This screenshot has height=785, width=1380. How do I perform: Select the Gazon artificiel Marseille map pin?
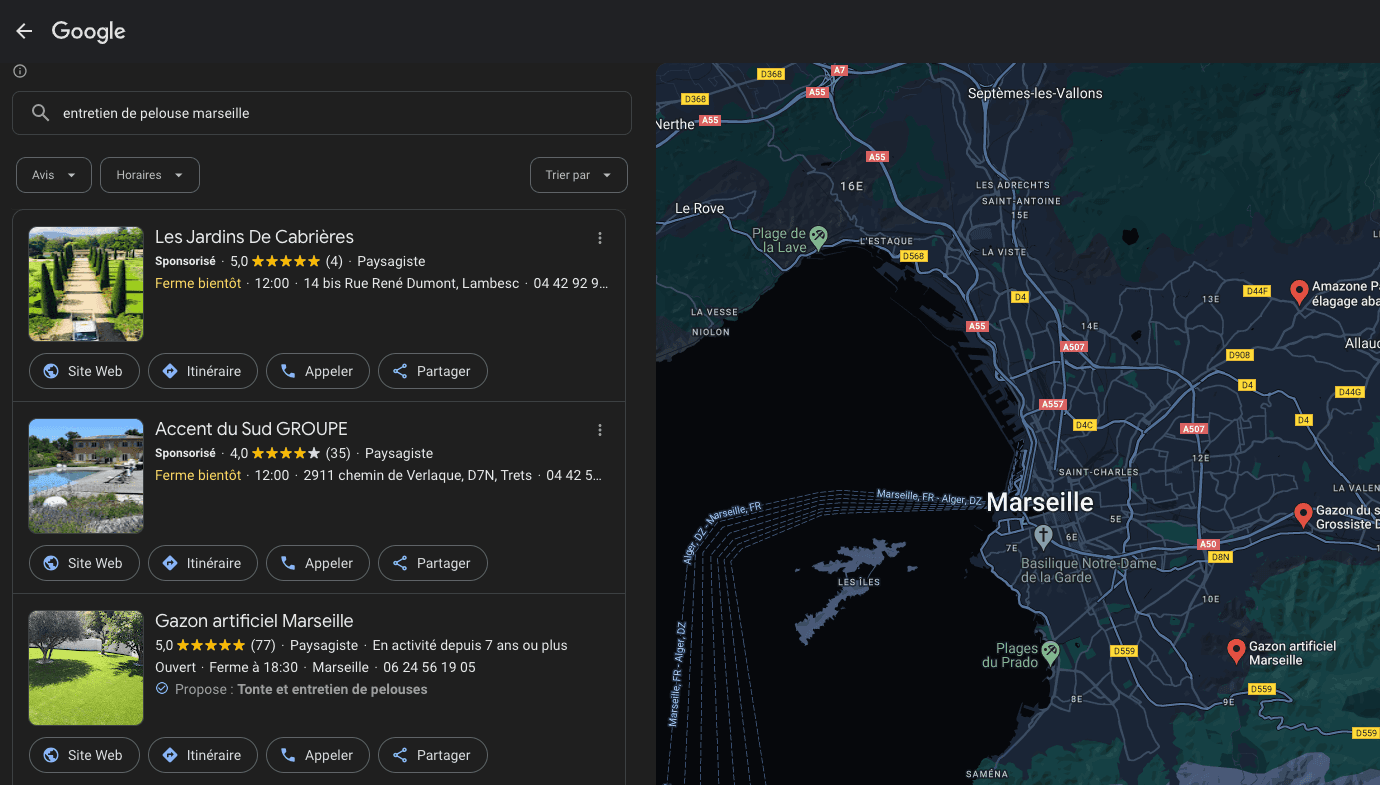pyautogui.click(x=1236, y=651)
